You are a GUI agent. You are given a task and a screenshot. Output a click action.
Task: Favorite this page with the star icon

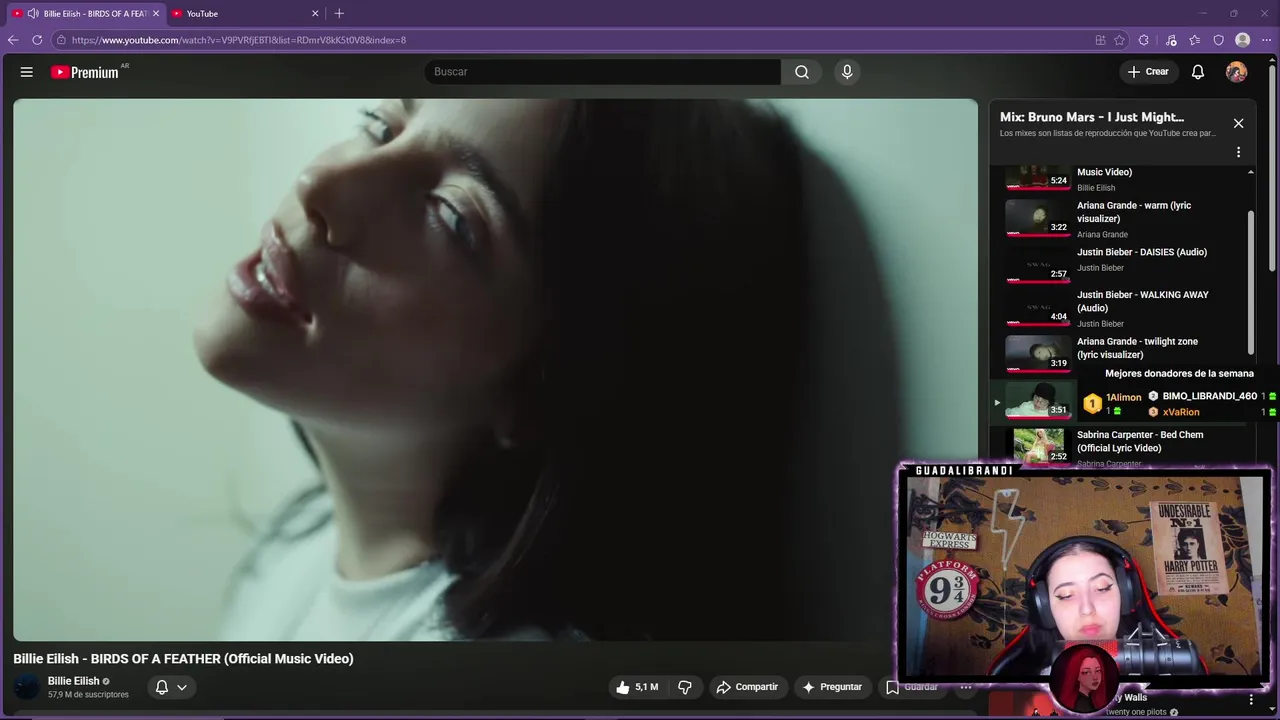pyautogui.click(x=1120, y=40)
